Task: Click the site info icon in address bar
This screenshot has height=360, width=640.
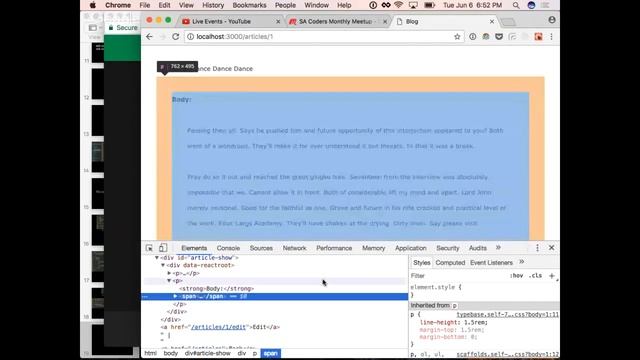Action: (x=190, y=37)
